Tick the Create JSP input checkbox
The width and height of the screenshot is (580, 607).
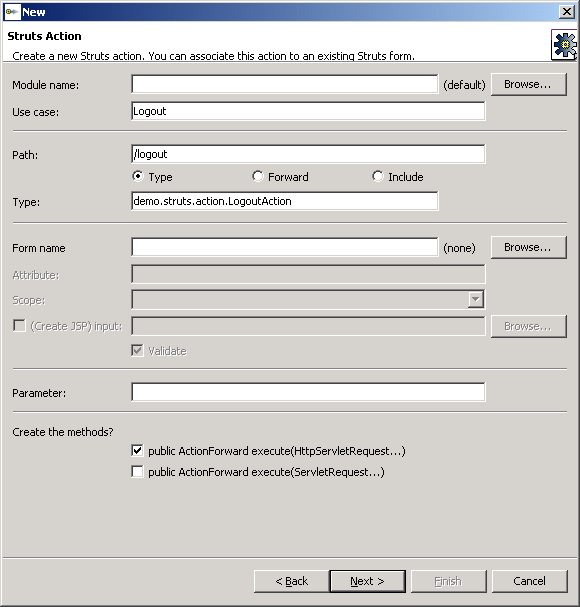point(19,326)
